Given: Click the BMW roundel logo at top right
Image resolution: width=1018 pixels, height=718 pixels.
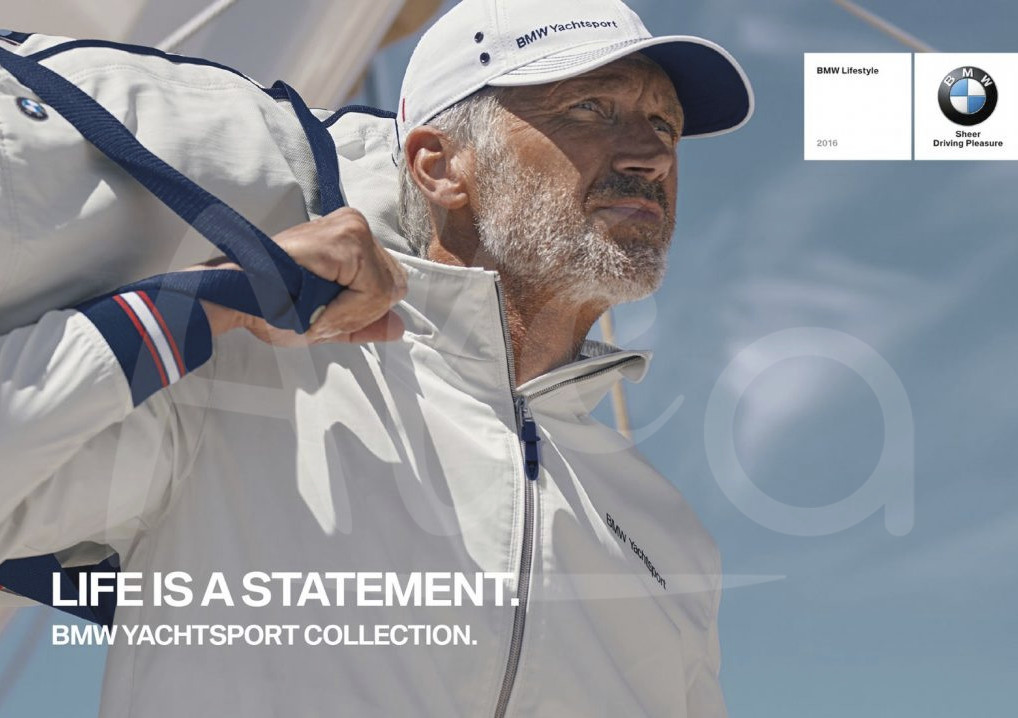Looking at the screenshot, I should click(x=967, y=95).
